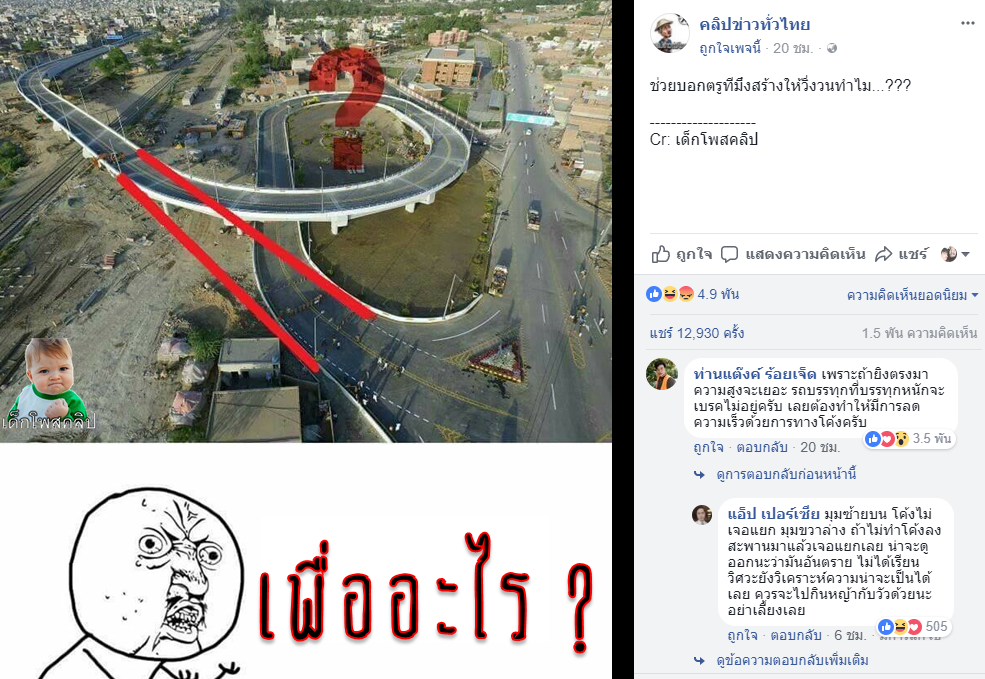Open คลิปข่าวทั่วไทย page profile picture
Image resolution: width=985 pixels, height=679 pixels.
click(670, 33)
